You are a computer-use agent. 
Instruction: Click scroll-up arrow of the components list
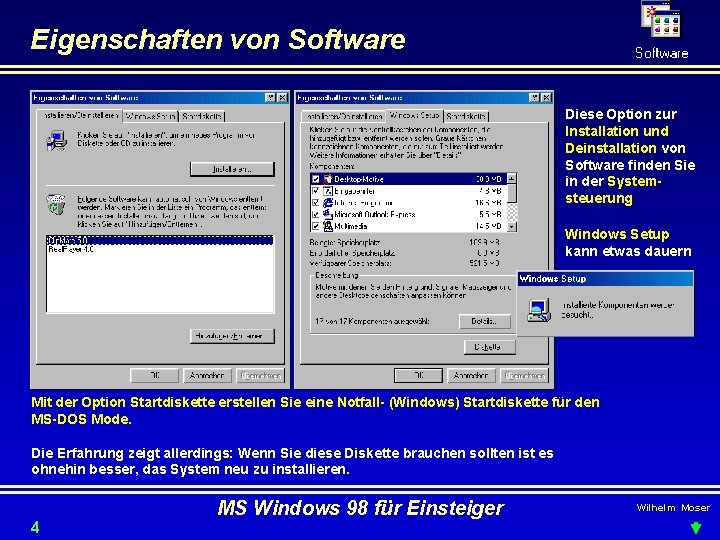512,178
